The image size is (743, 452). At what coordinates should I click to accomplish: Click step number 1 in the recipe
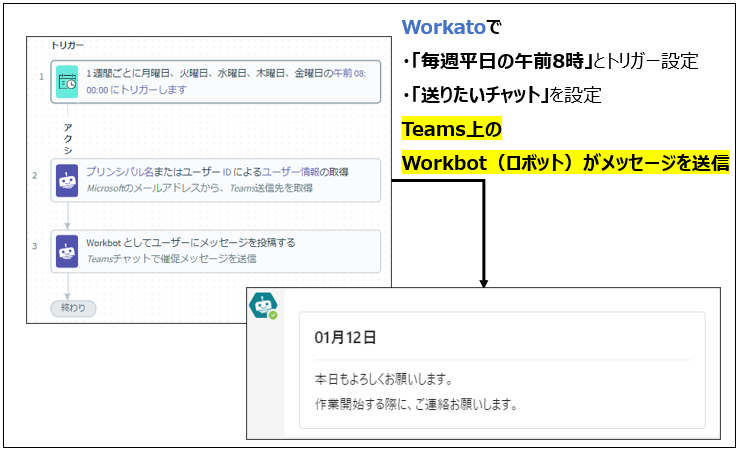(x=41, y=77)
